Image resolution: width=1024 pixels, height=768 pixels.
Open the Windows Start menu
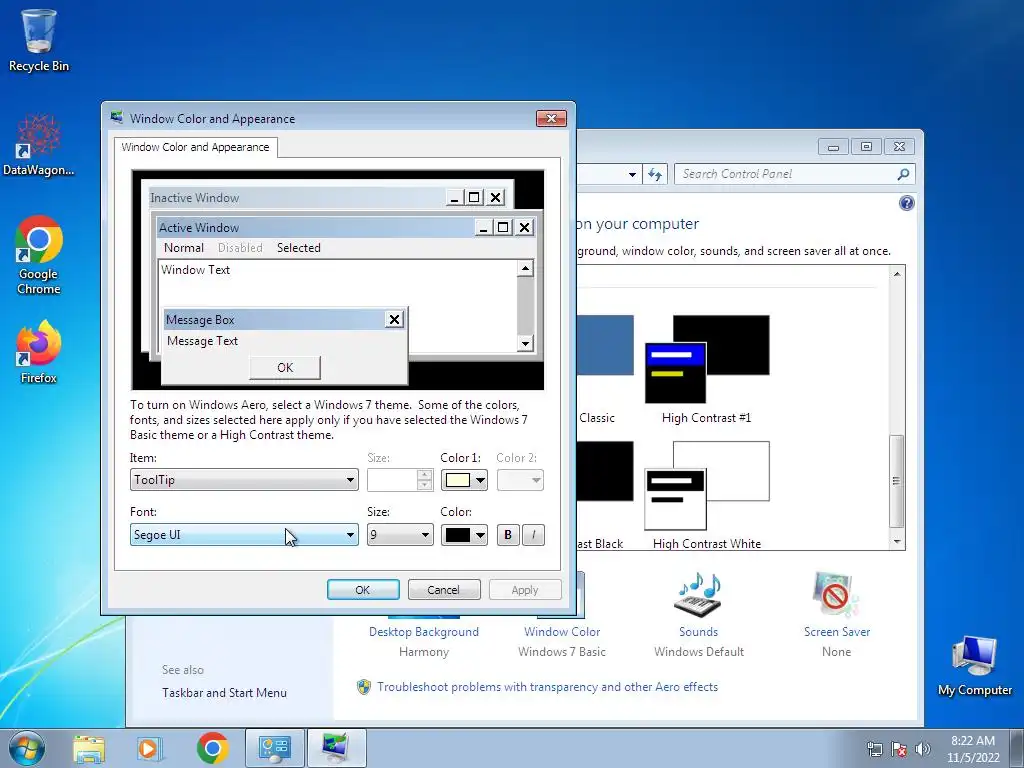(27, 748)
